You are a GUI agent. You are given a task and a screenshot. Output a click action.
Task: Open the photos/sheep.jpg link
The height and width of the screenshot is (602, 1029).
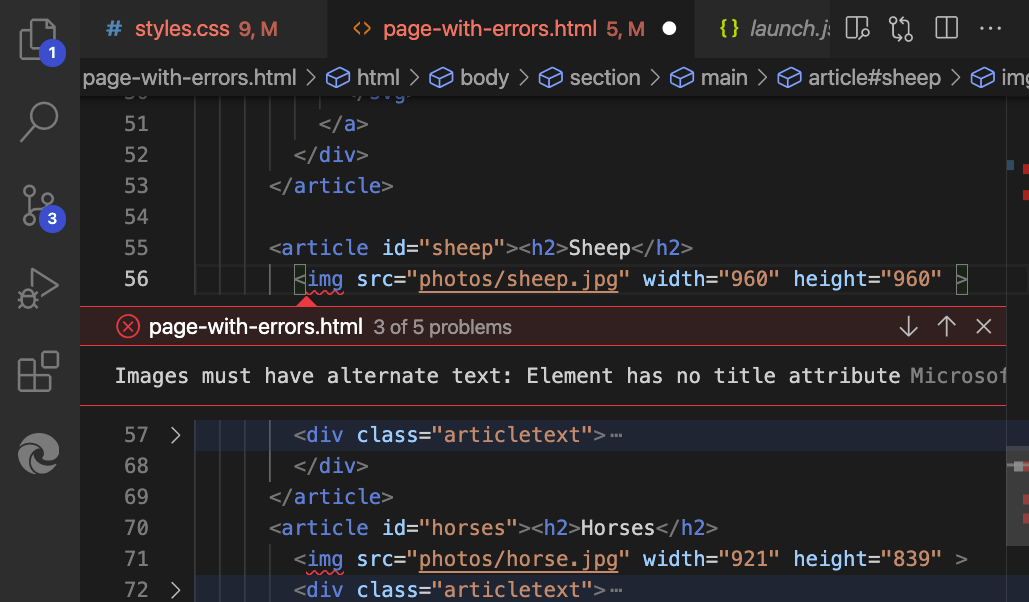pos(517,279)
